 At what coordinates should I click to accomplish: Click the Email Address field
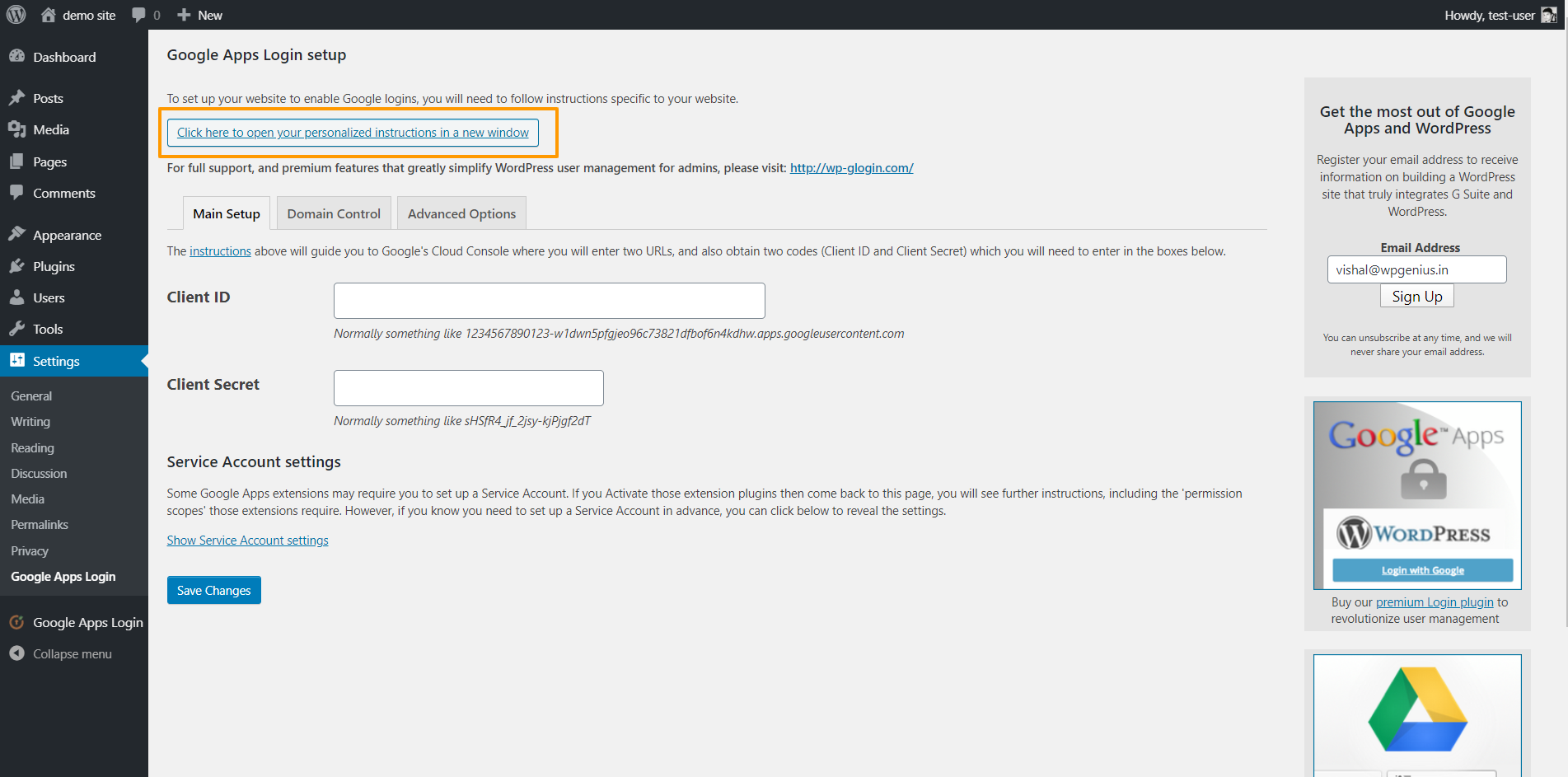pyautogui.click(x=1417, y=269)
